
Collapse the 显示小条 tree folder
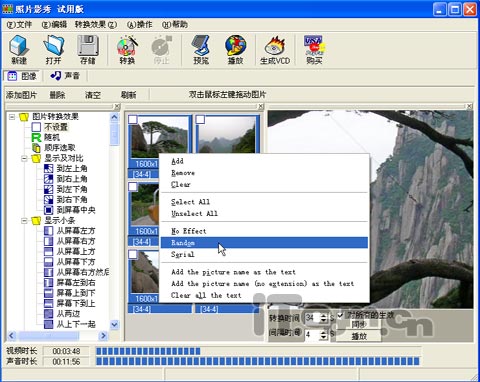pos(24,220)
